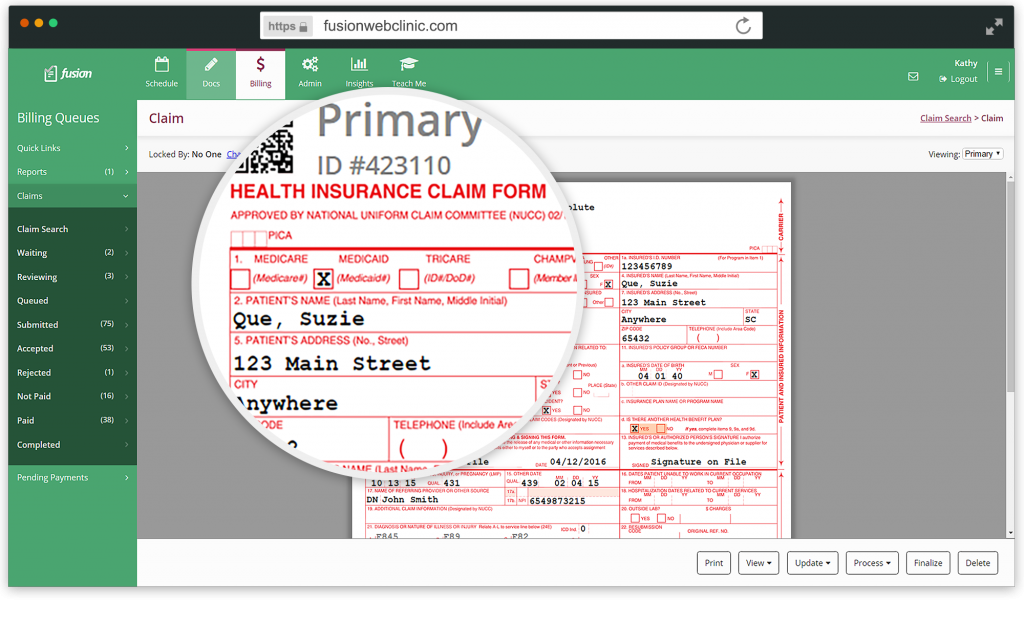This screenshot has width=1024, height=622.
Task: Reload the page with the refresh icon
Action: [x=743, y=26]
